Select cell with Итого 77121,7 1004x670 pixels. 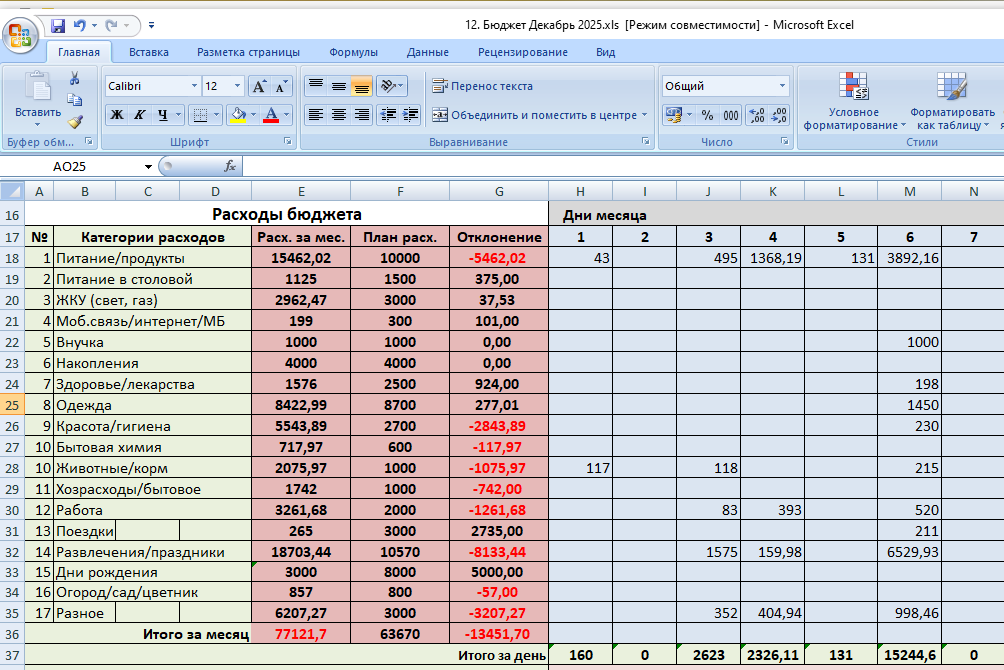(301, 634)
